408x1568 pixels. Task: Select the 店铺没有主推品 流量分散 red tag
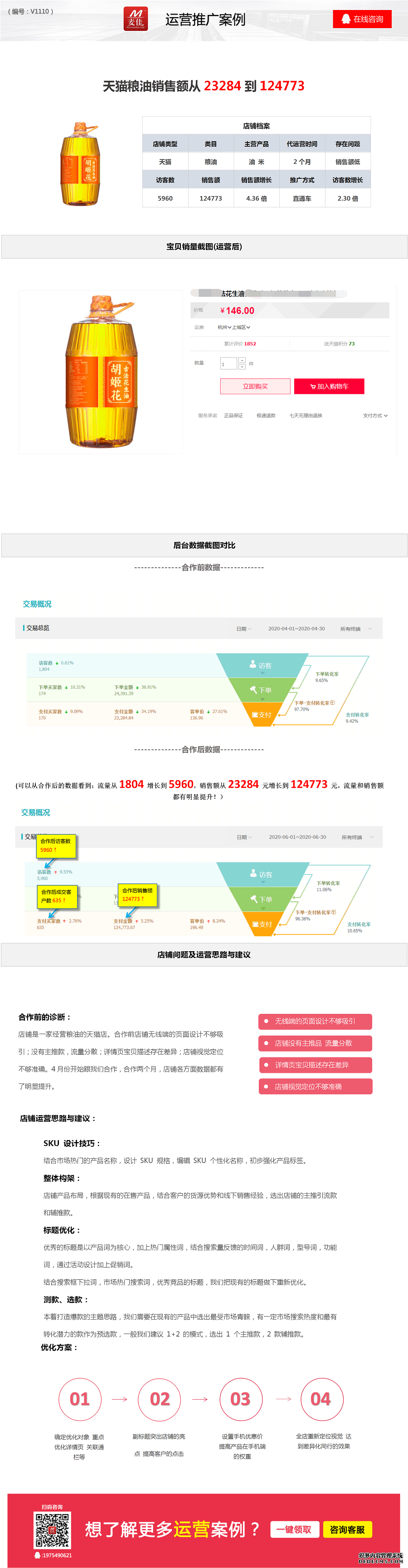click(315, 1043)
